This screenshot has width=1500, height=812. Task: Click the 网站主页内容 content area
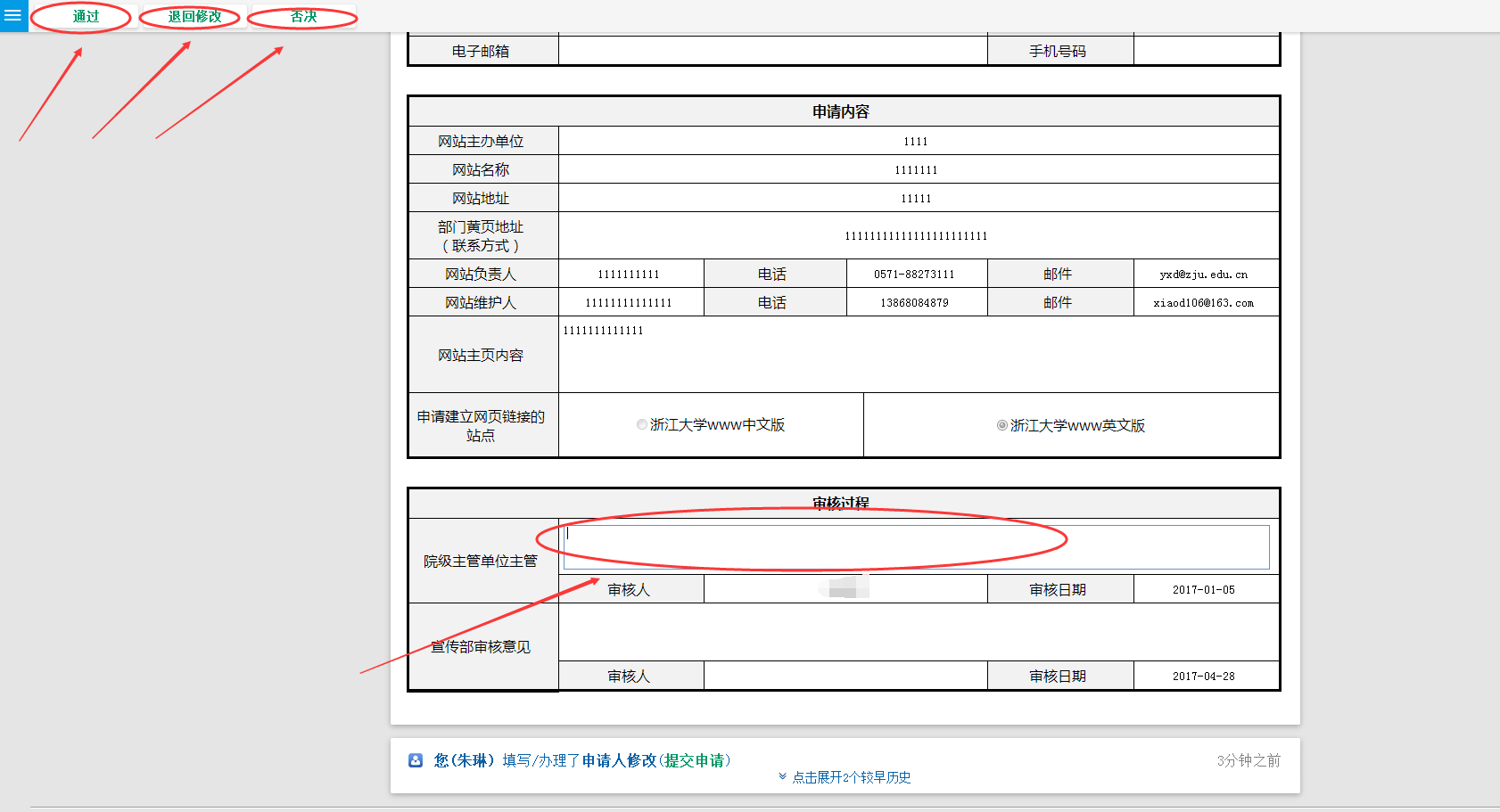pos(919,355)
